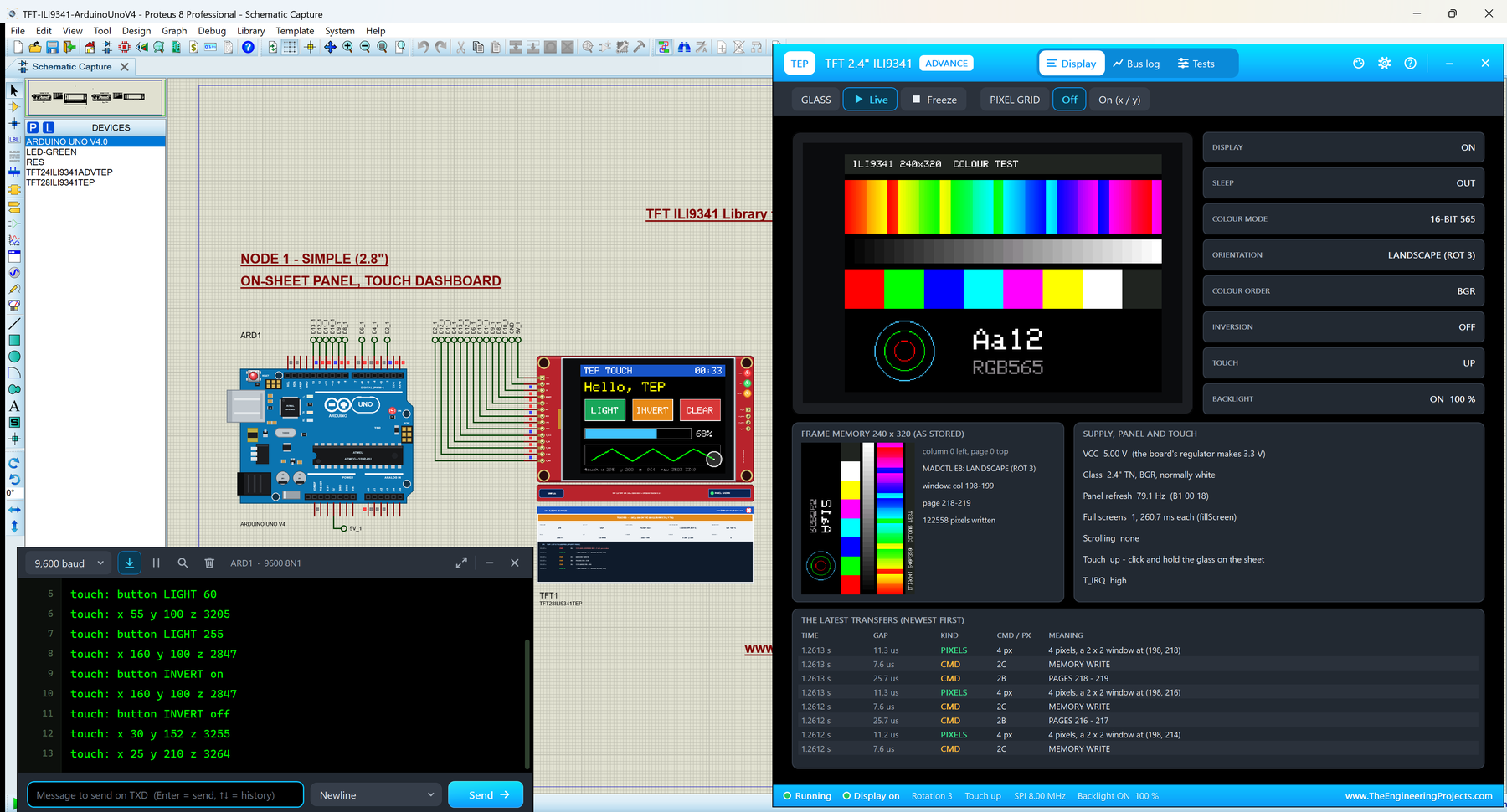
Task: Click the red CLEAR button on the TFT
Action: click(x=699, y=410)
